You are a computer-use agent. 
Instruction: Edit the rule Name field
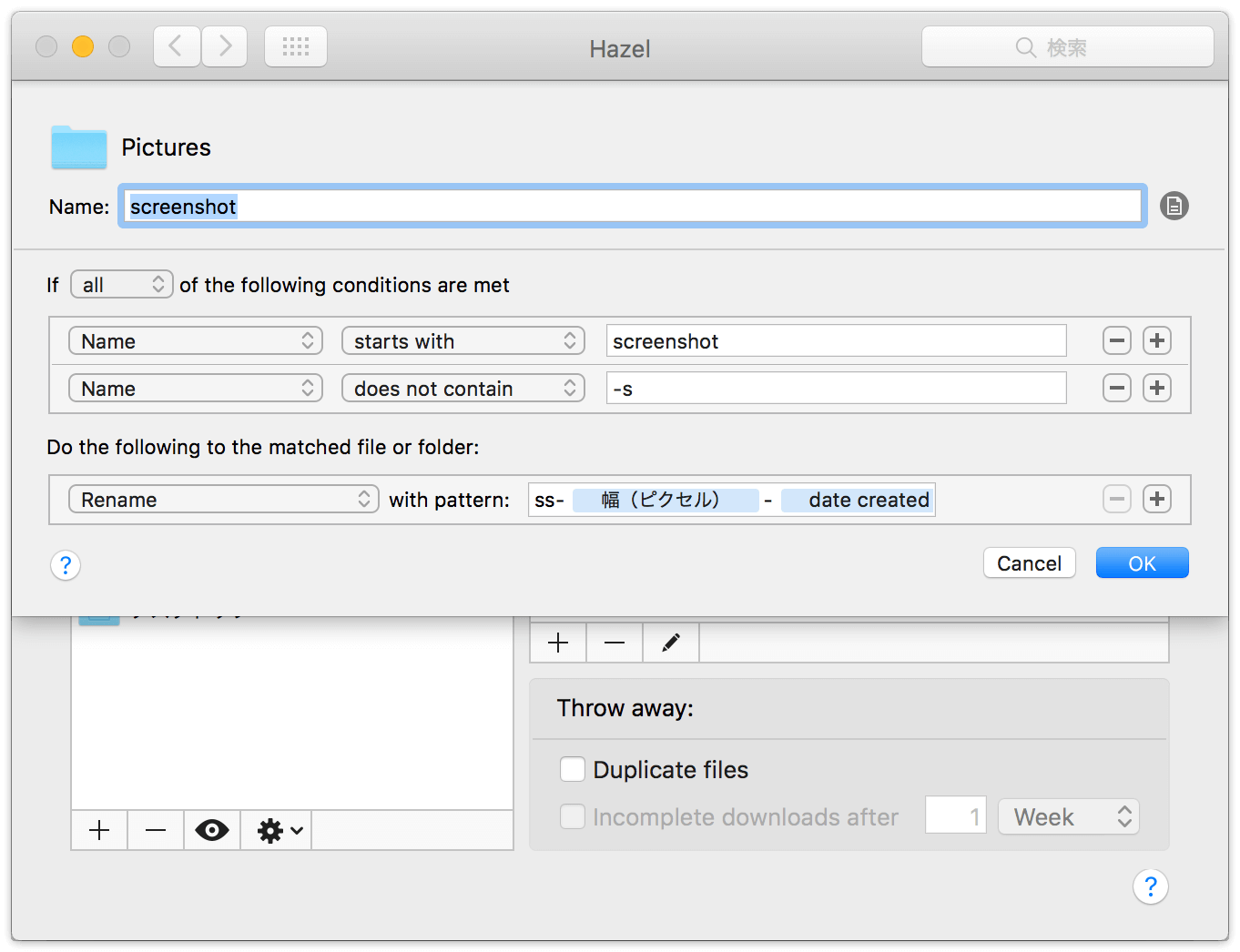632,207
